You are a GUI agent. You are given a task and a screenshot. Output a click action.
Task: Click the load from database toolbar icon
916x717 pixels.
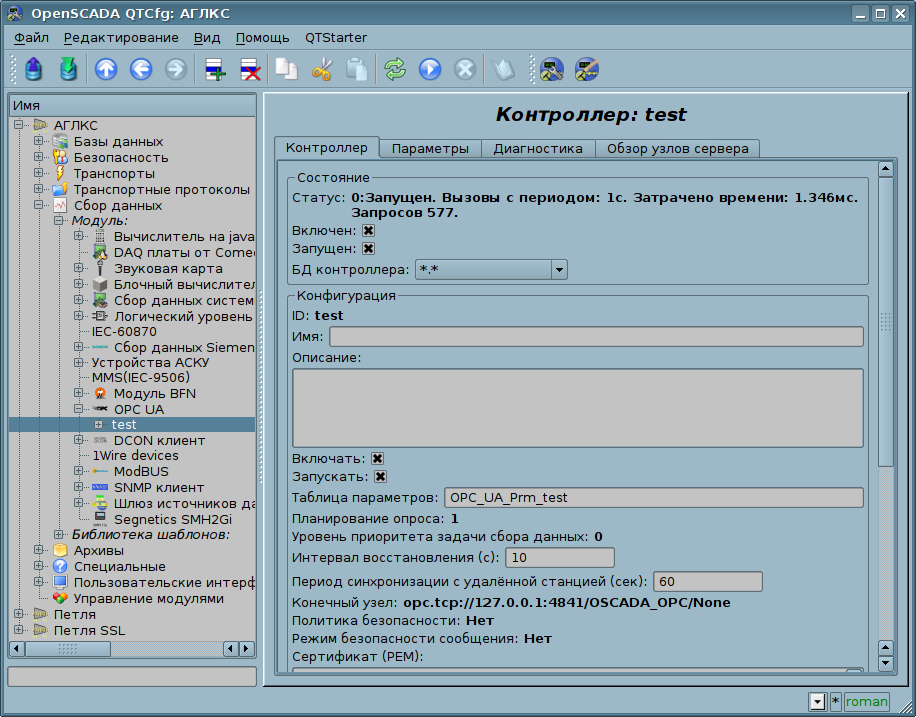click(35, 69)
